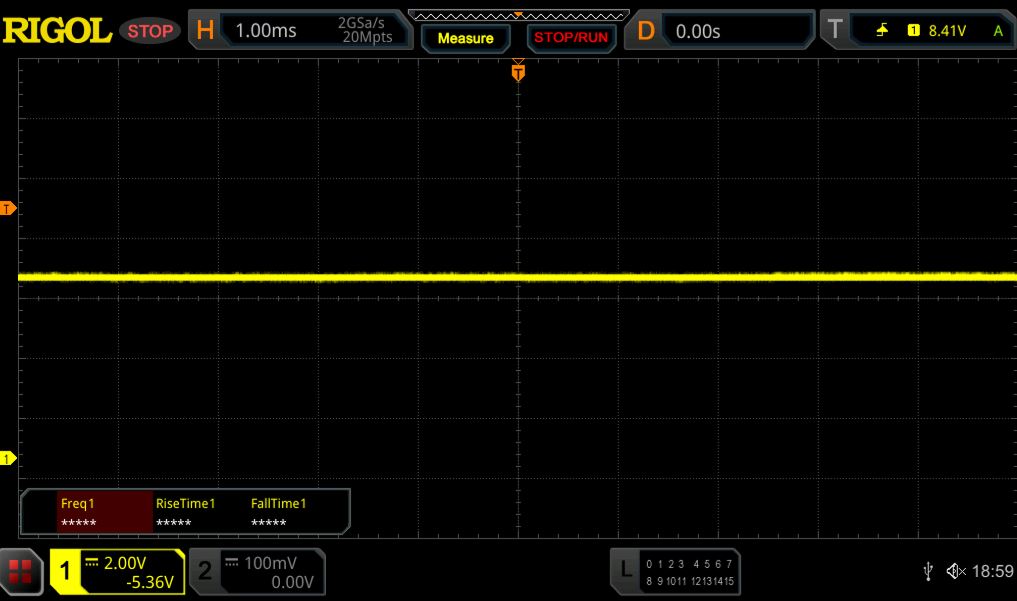Viewport: 1017px width, 601px height.
Task: Open the horizontal H timebase label
Action: click(x=205, y=30)
